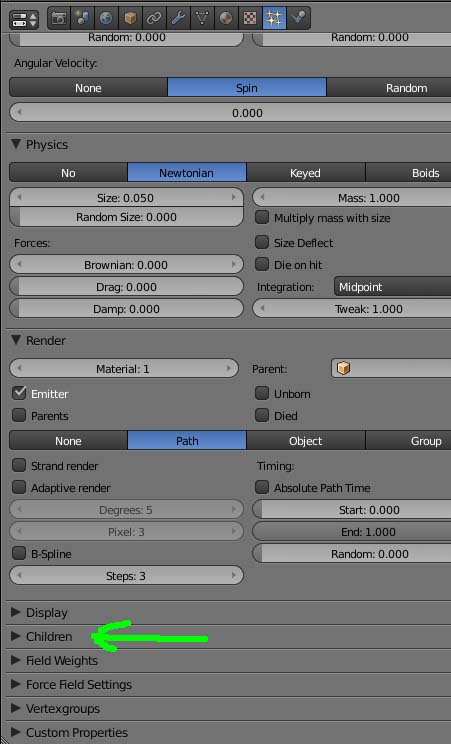
Task: Click the Damp: 0.000 slider
Action: pyautogui.click(x=126, y=309)
